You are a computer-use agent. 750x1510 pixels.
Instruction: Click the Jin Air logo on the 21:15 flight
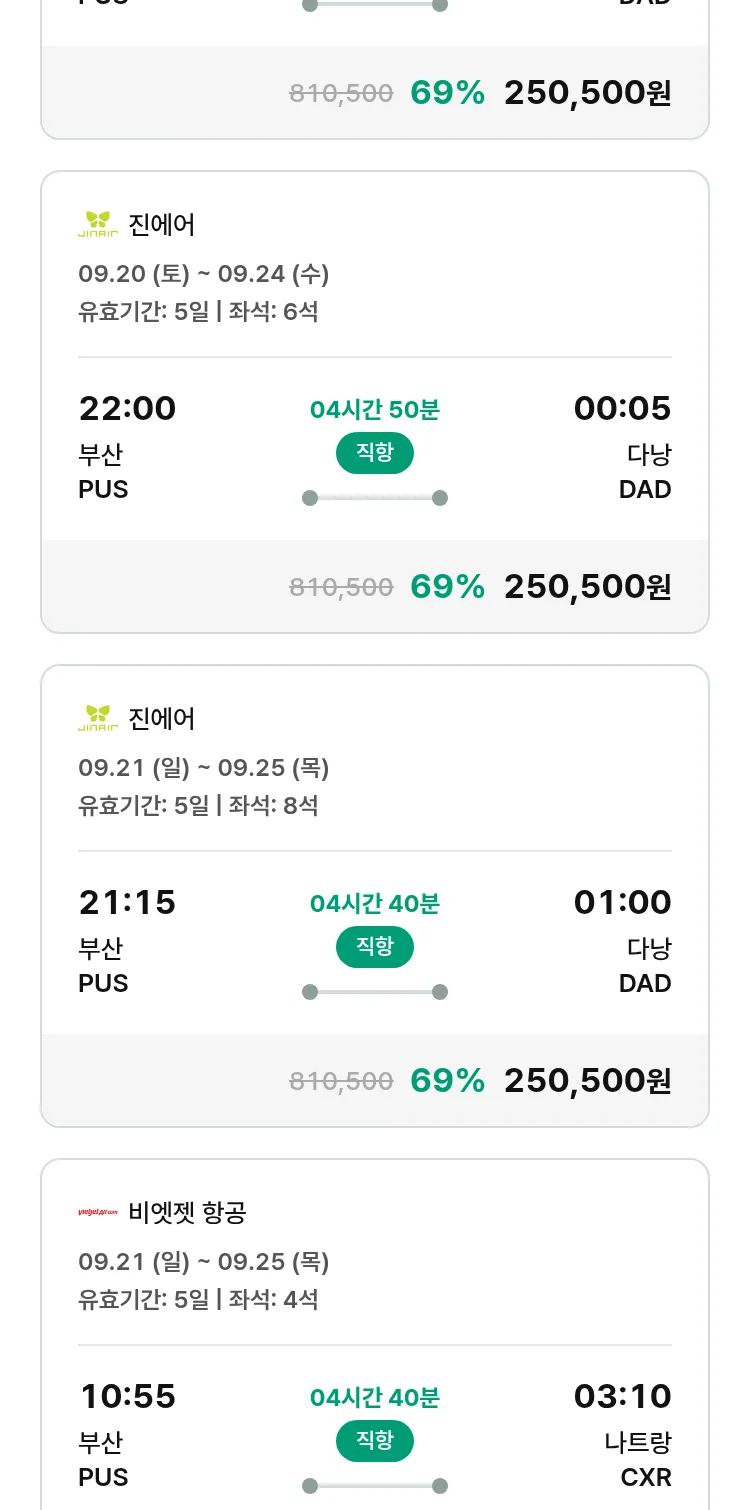[x=98, y=718]
